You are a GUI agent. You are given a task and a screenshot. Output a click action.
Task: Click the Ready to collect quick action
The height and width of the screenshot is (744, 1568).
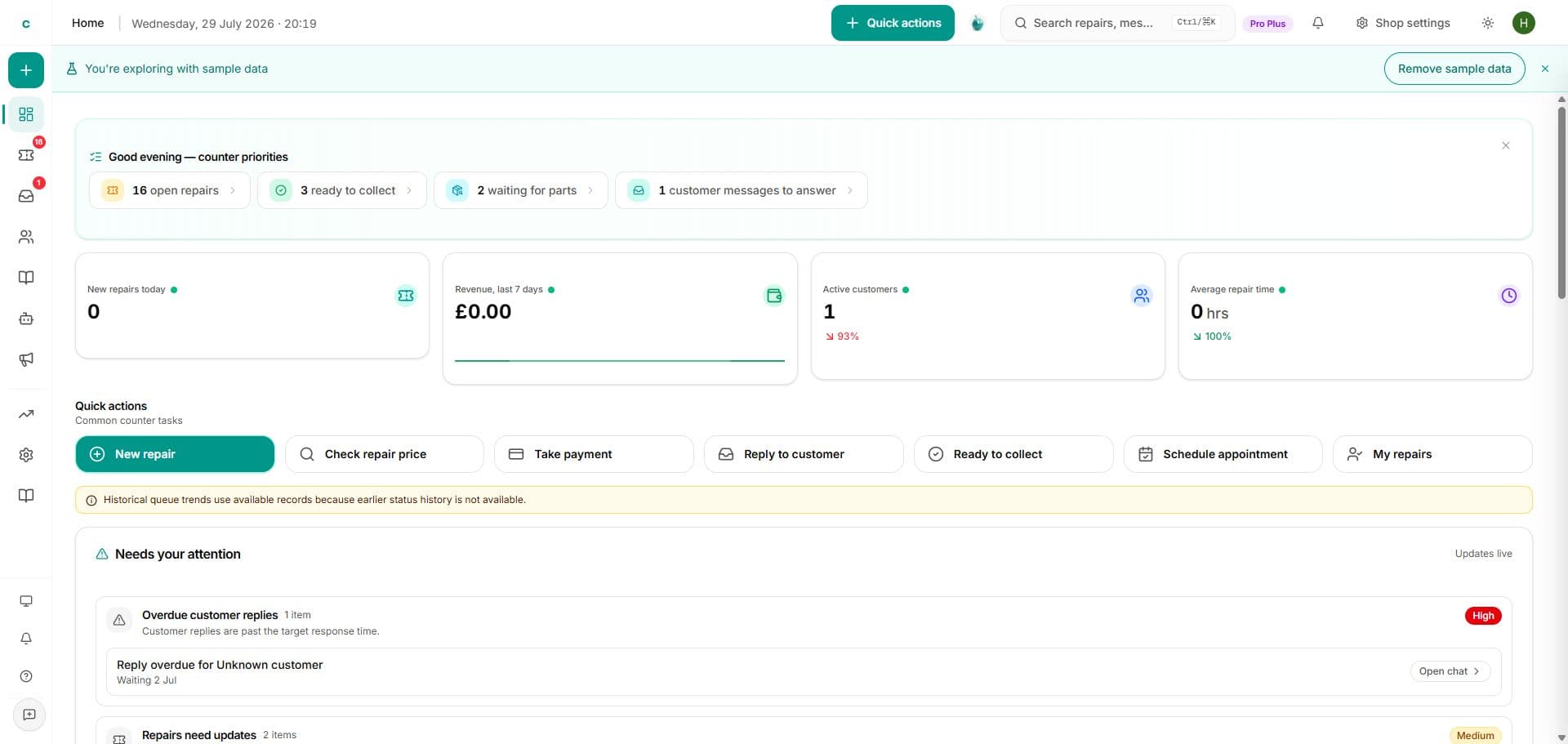[x=1013, y=454]
